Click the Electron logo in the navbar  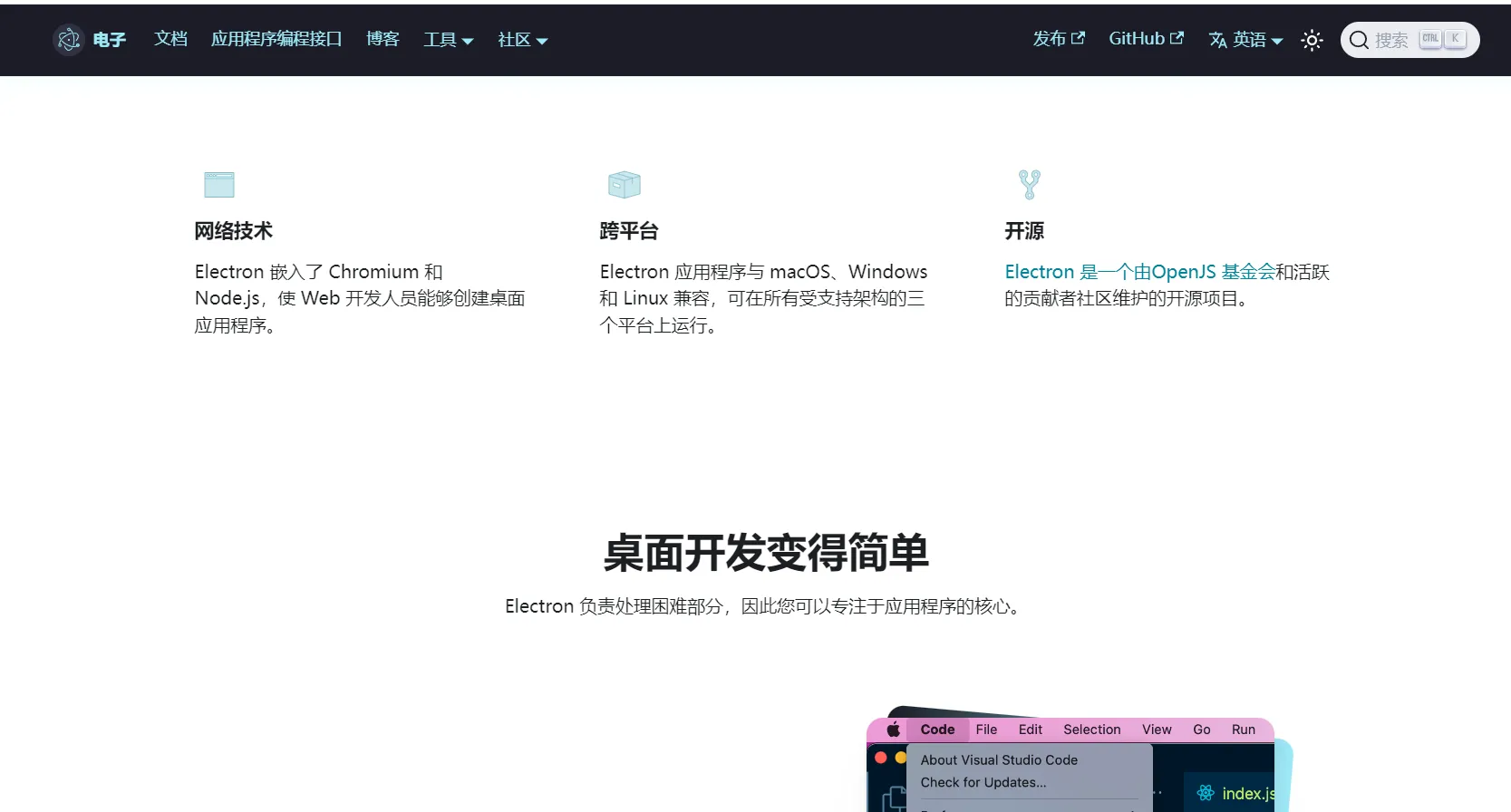(69, 40)
